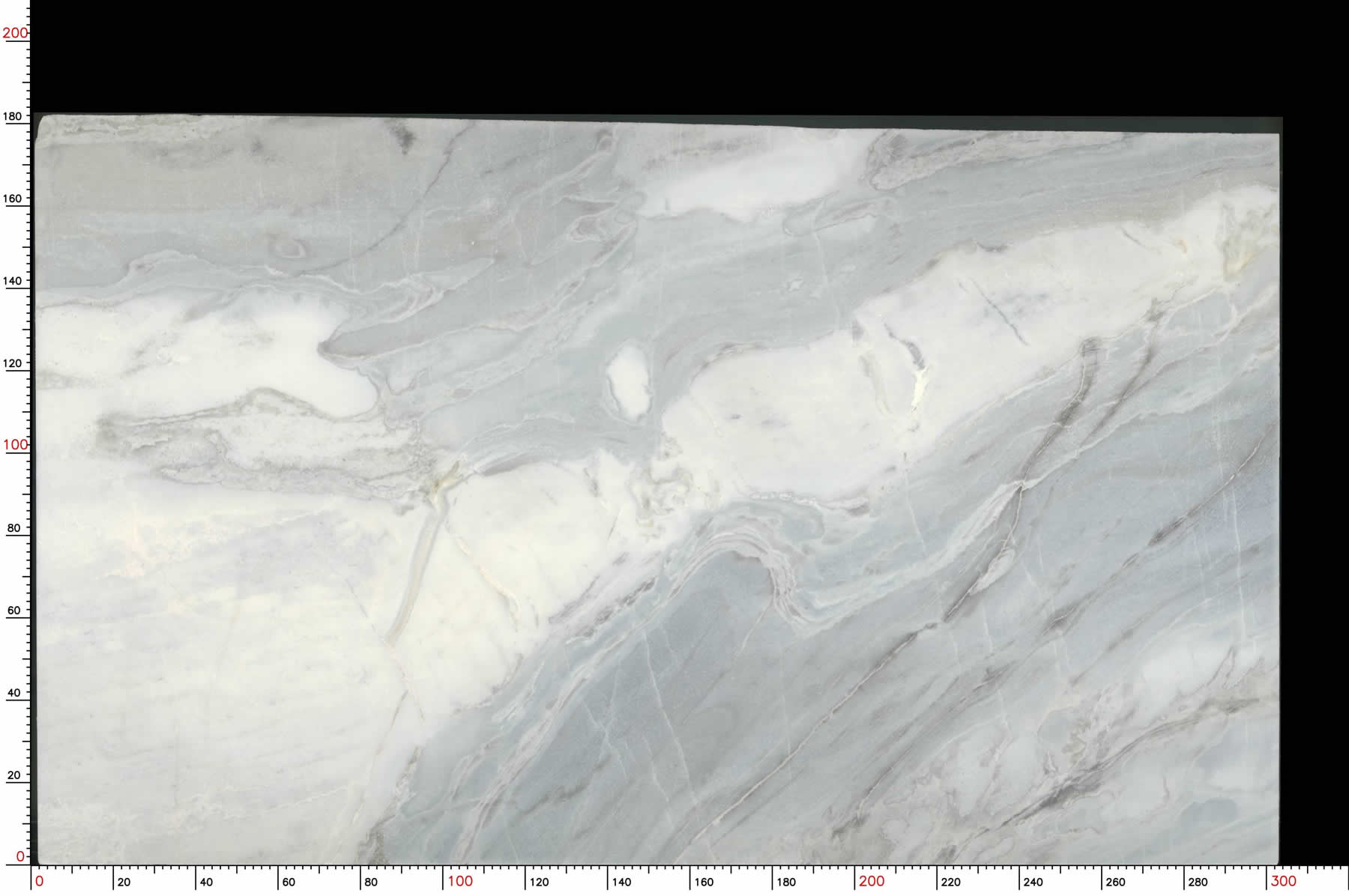This screenshot has width=1349, height=896.
Task: Select the 180 label on vertical ruler
Action: (x=13, y=116)
